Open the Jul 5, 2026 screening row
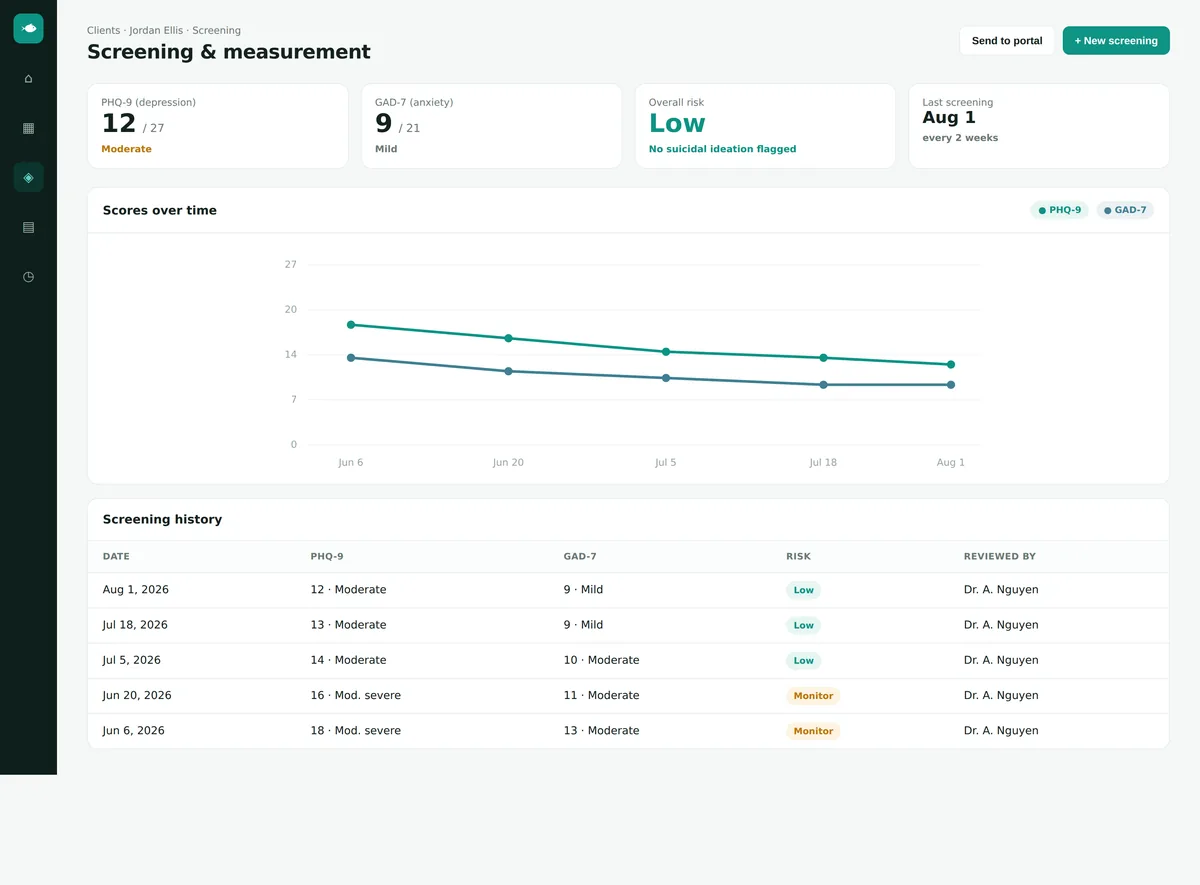Screen dimensions: 1200x885 pos(628,660)
